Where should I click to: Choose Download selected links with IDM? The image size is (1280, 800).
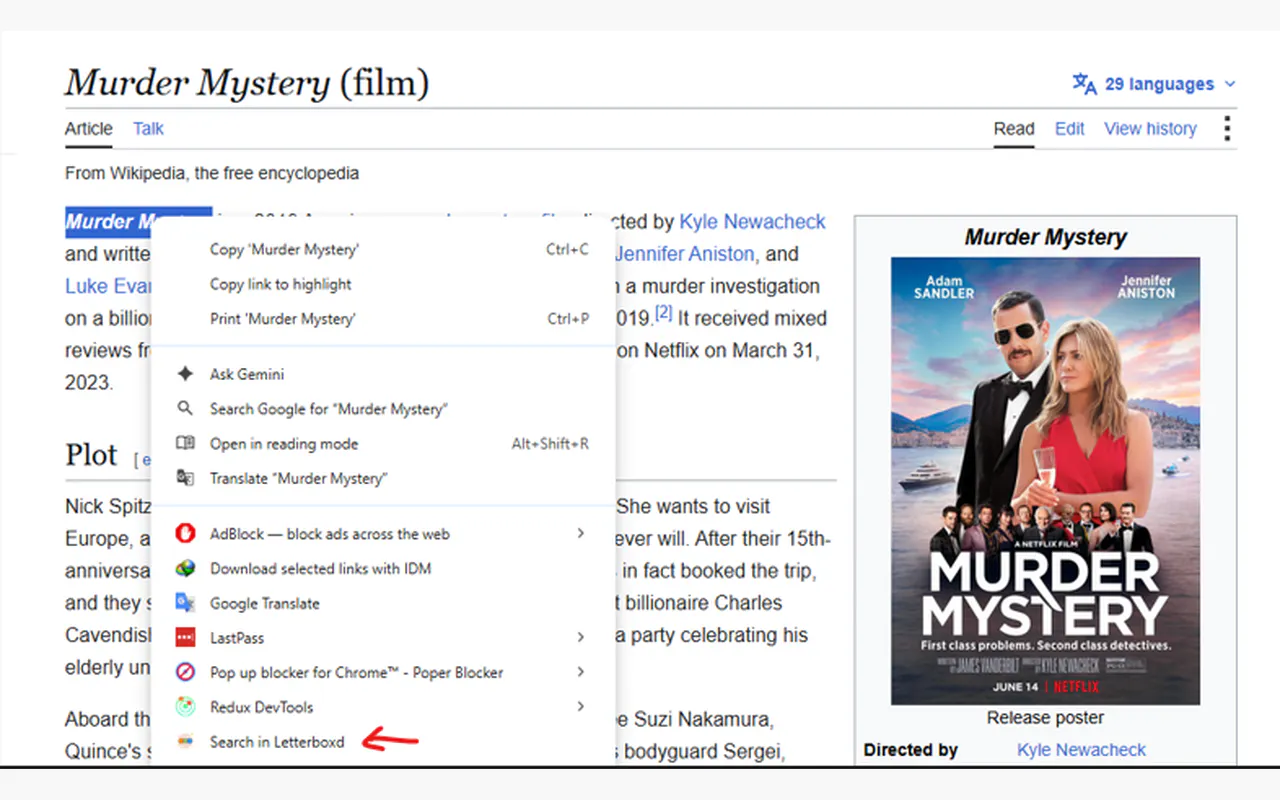[383, 569]
